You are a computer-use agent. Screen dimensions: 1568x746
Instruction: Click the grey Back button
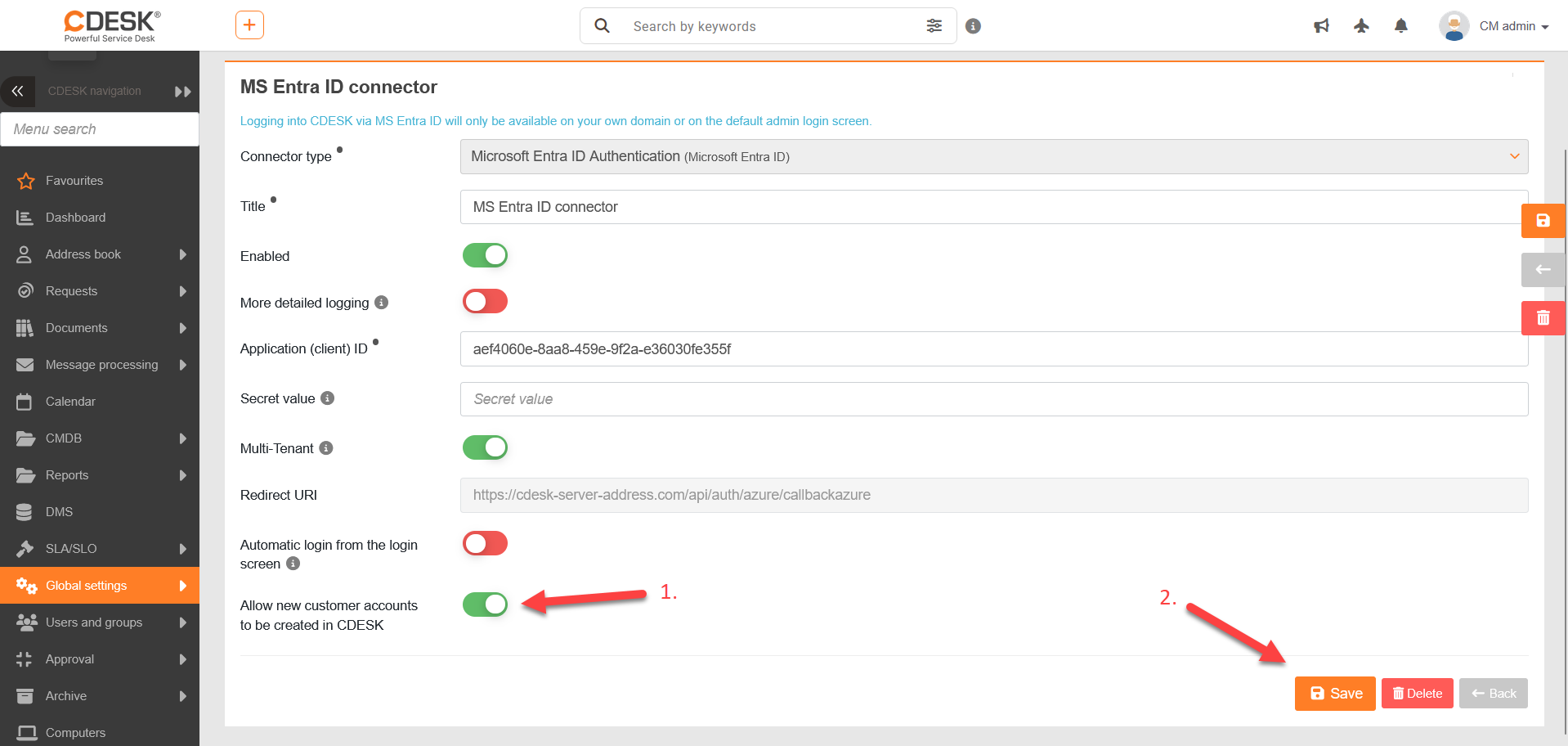1494,694
